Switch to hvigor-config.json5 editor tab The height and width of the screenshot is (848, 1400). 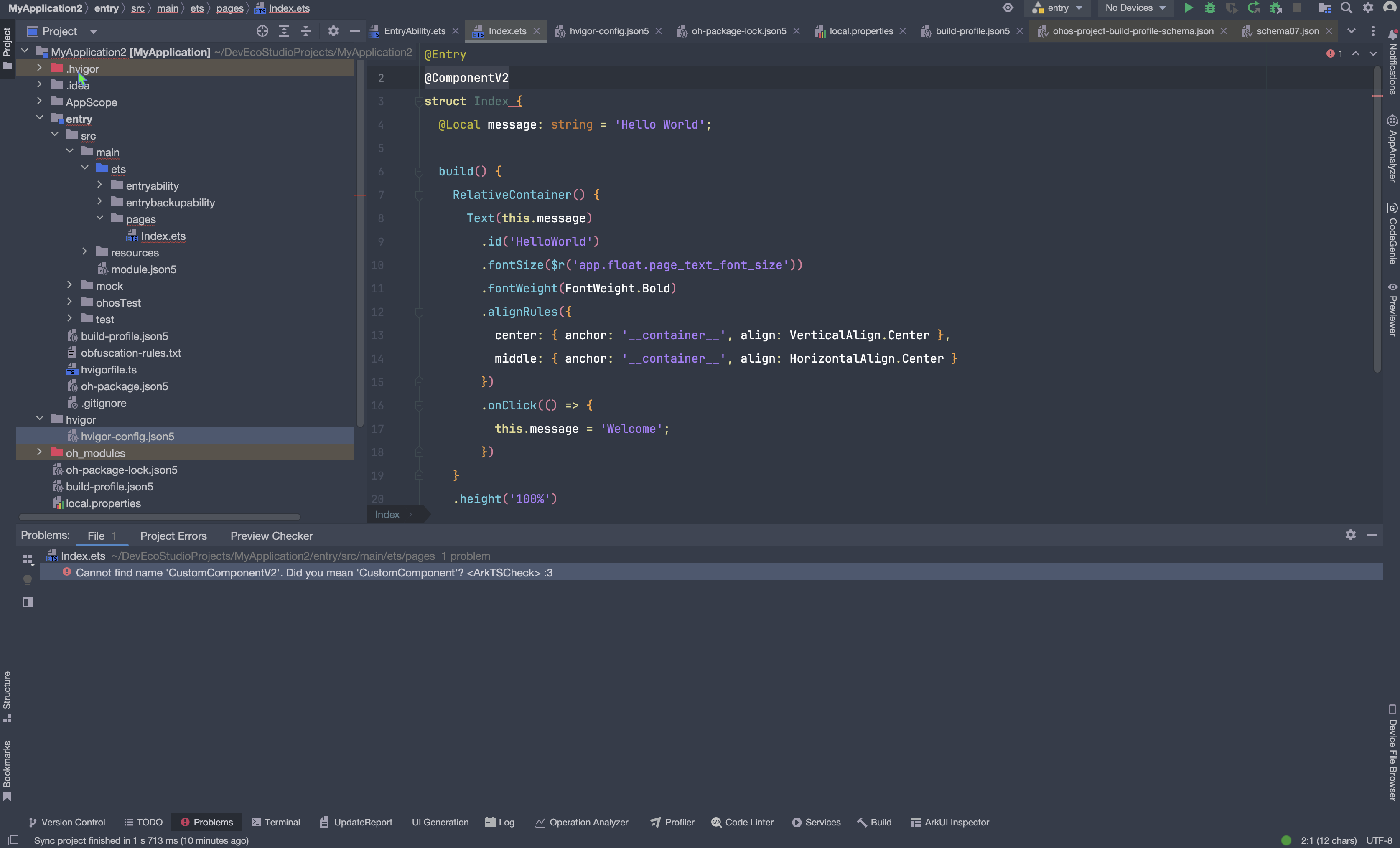[x=608, y=31]
